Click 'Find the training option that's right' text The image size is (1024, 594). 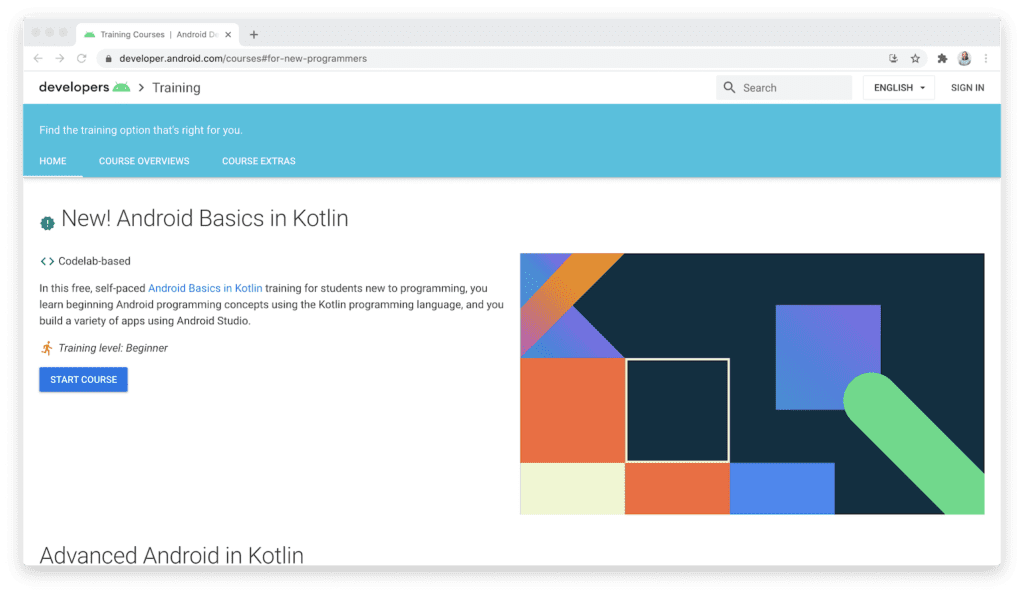tap(140, 130)
